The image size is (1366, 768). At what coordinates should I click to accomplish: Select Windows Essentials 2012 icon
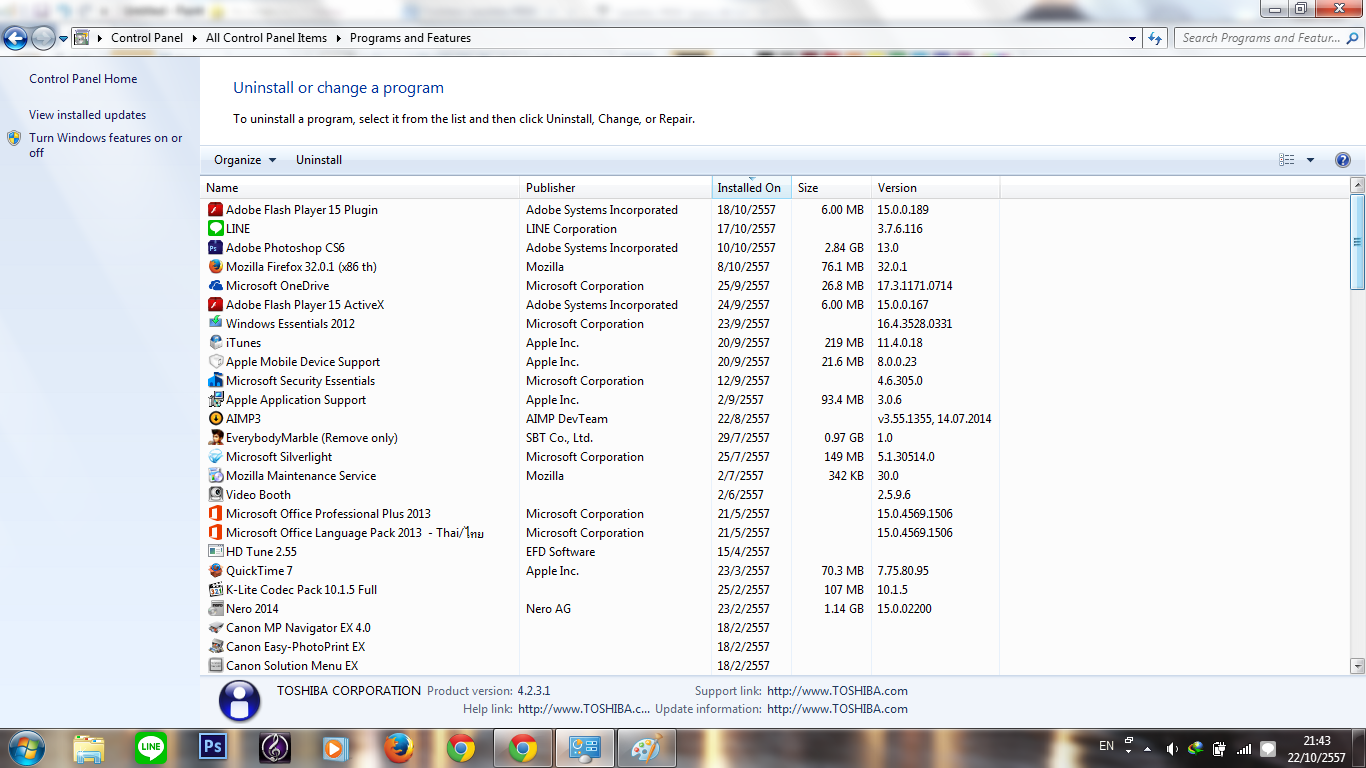point(215,324)
